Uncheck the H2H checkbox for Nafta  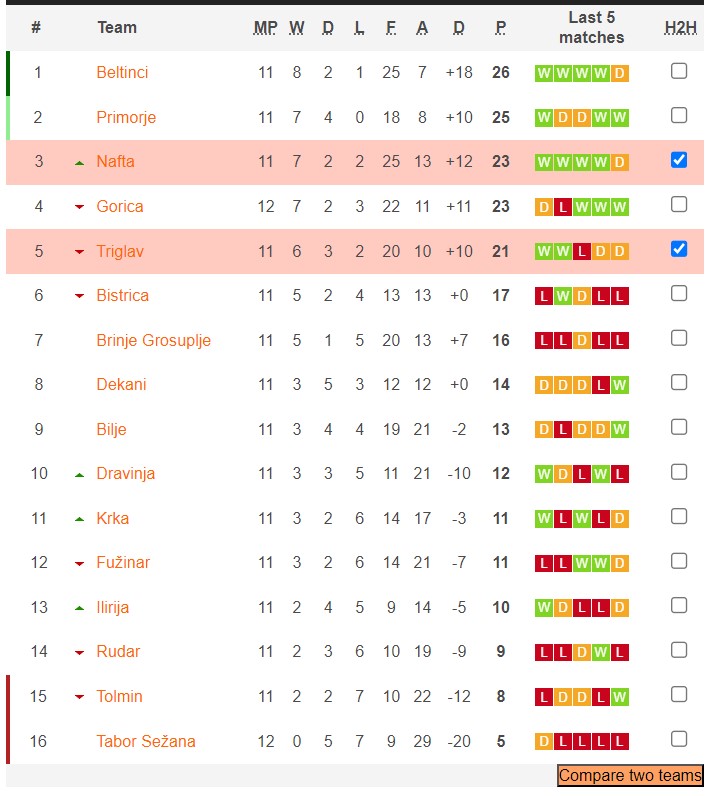tap(679, 160)
